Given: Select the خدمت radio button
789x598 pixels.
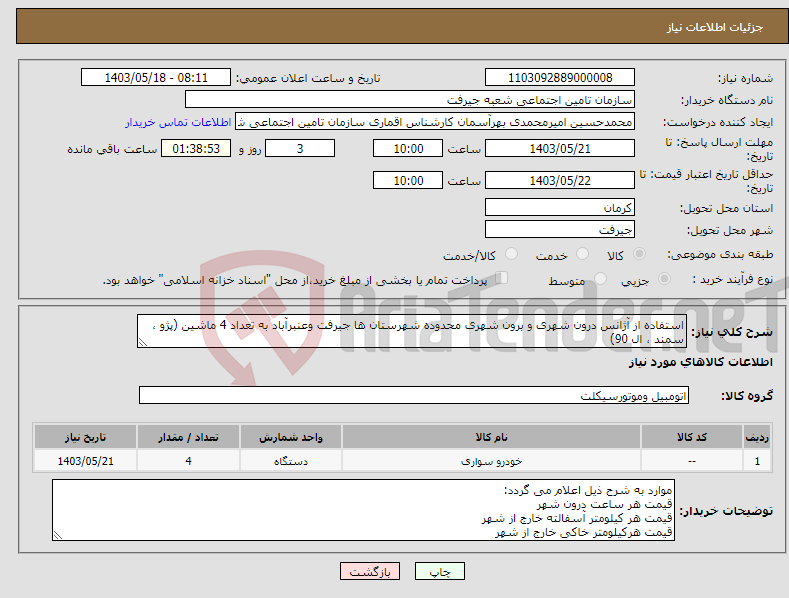Looking at the screenshot, I should tap(582, 254).
